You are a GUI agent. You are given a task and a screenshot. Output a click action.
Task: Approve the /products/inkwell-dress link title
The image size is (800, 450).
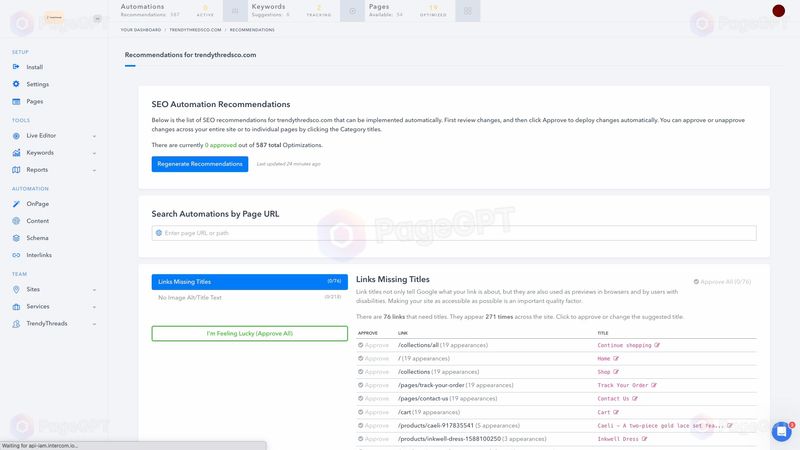[x=373, y=439]
